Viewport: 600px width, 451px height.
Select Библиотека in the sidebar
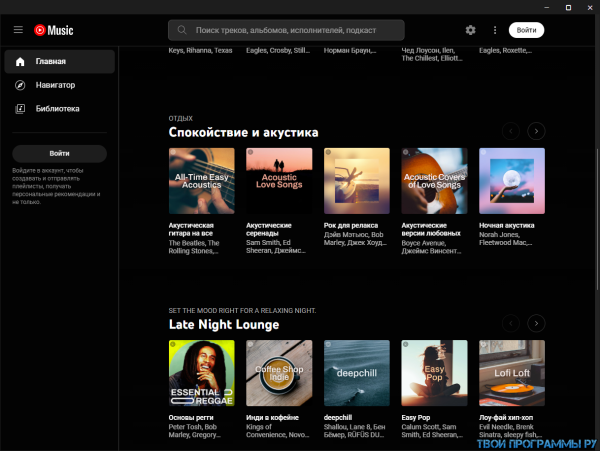click(60, 109)
